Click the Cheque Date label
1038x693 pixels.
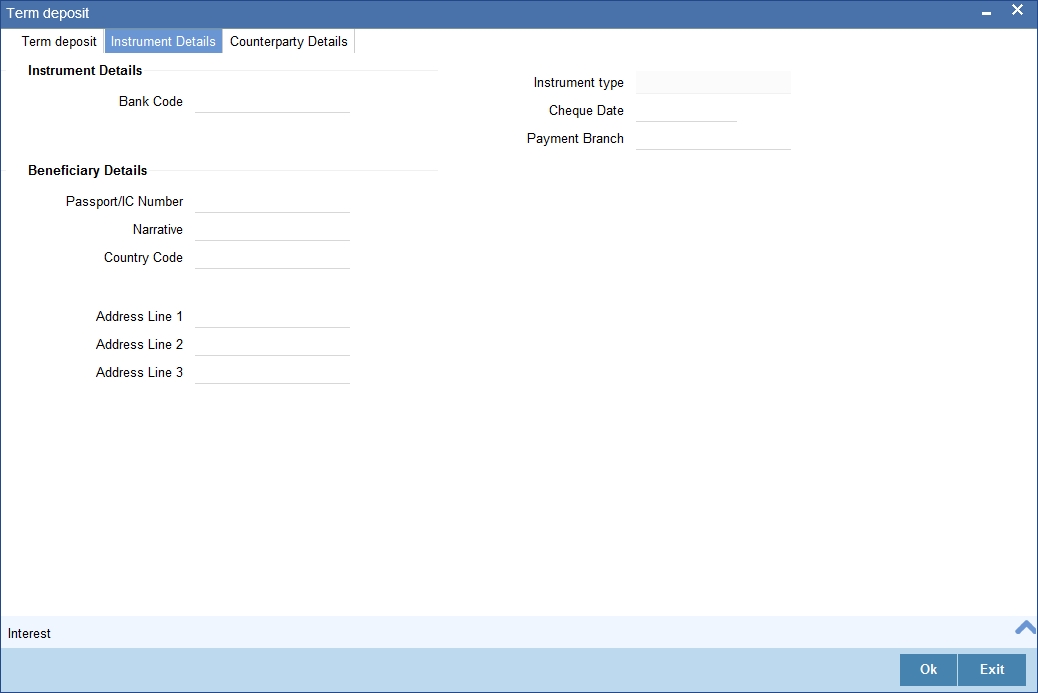pyautogui.click(x=586, y=111)
